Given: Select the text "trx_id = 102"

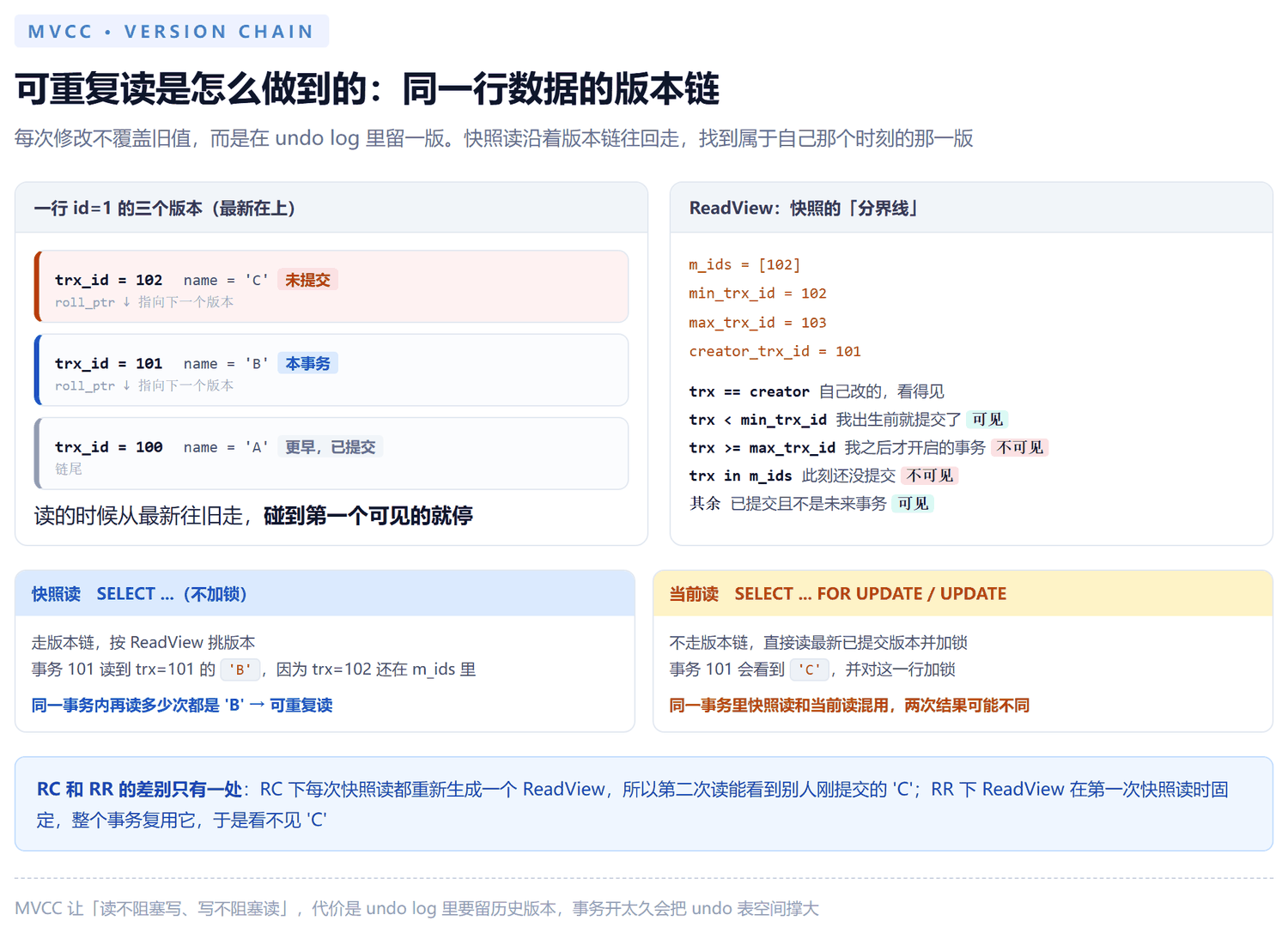Looking at the screenshot, I should coord(108,280).
